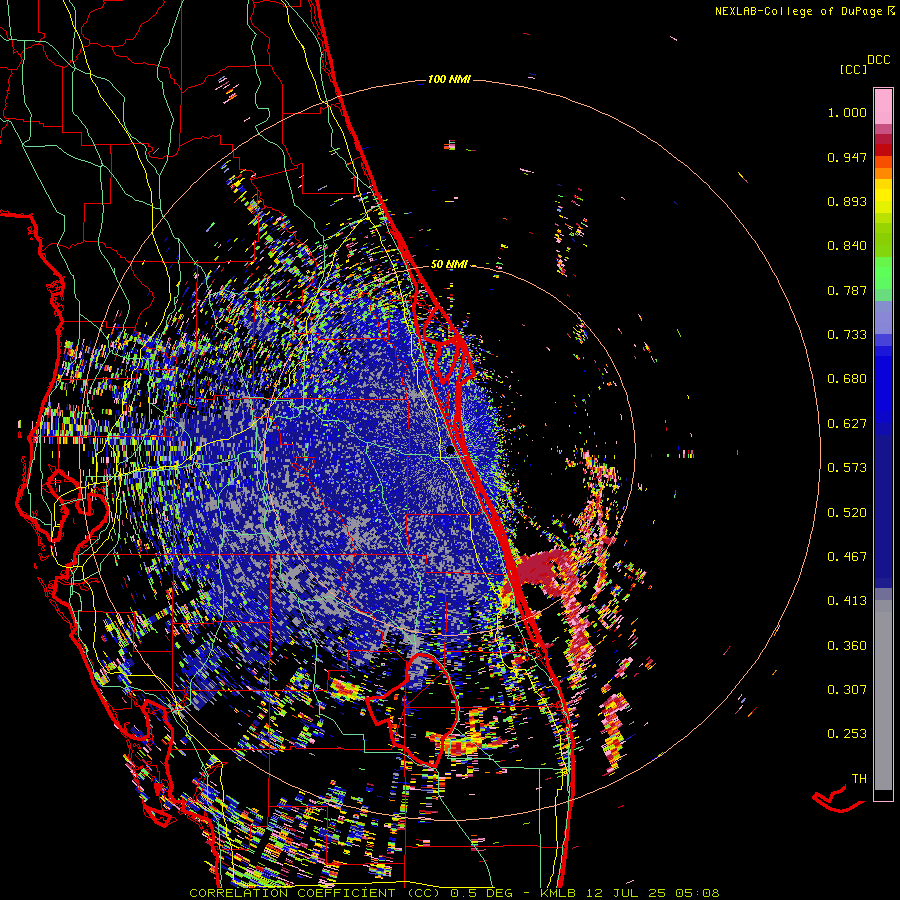Click the 0.840 color scale value
Image resolution: width=900 pixels, height=900 pixels.
click(x=847, y=246)
